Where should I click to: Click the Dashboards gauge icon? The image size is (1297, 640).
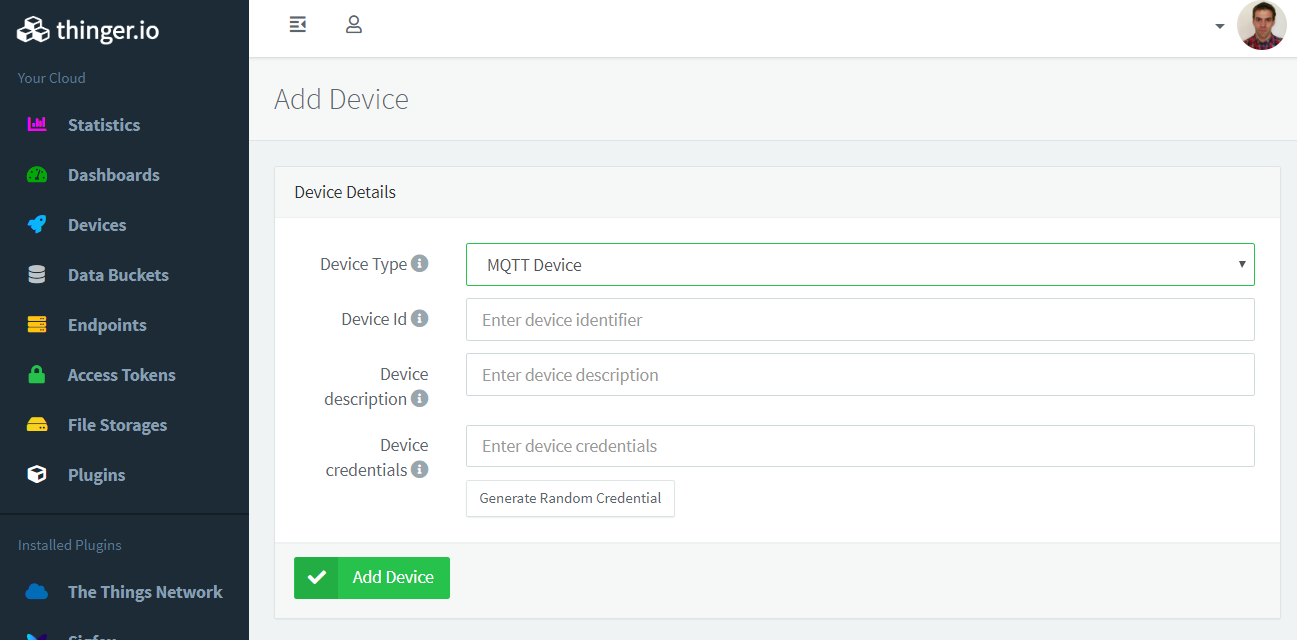(37, 175)
